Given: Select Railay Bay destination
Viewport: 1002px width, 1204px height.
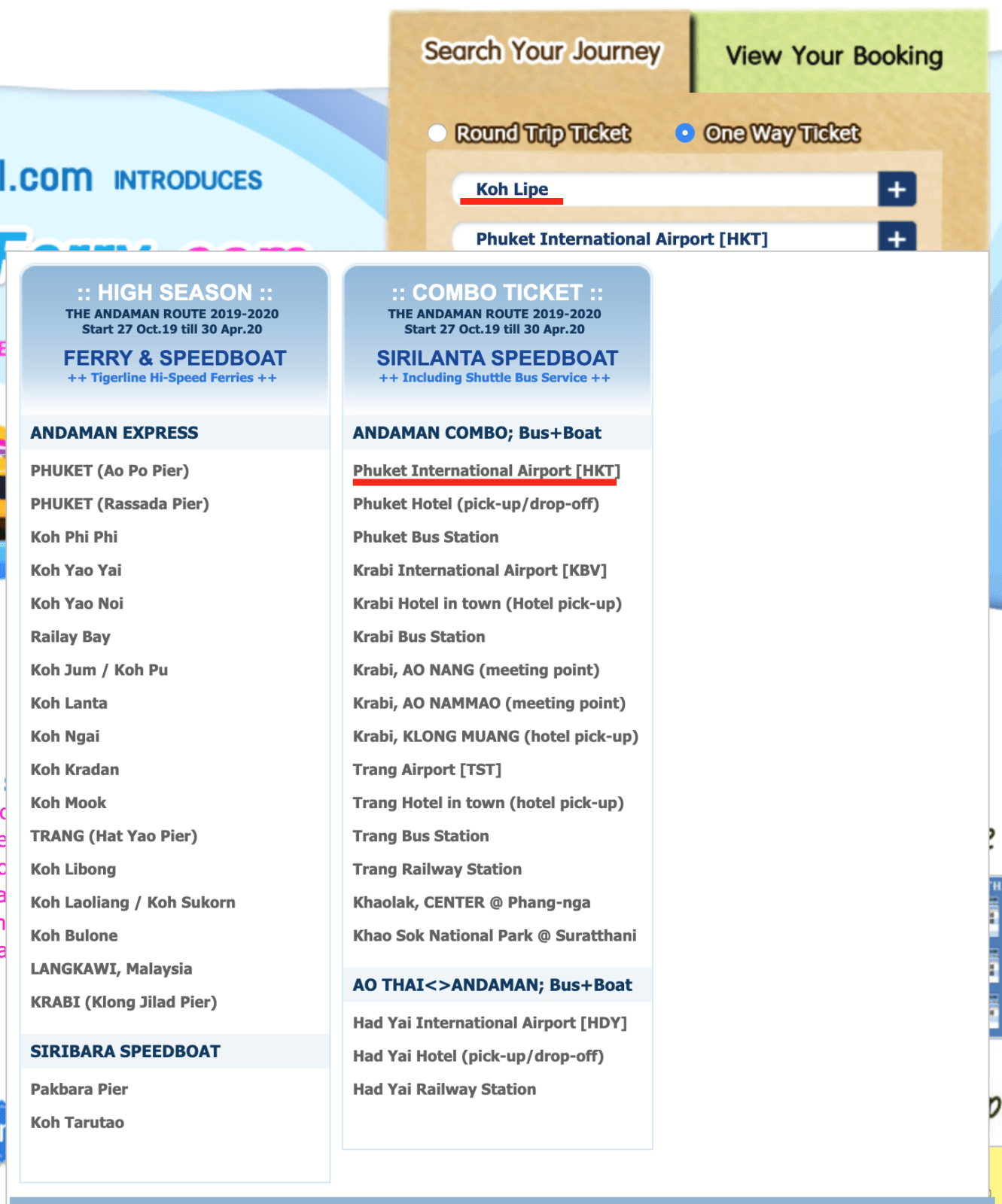Looking at the screenshot, I should coord(70,637).
